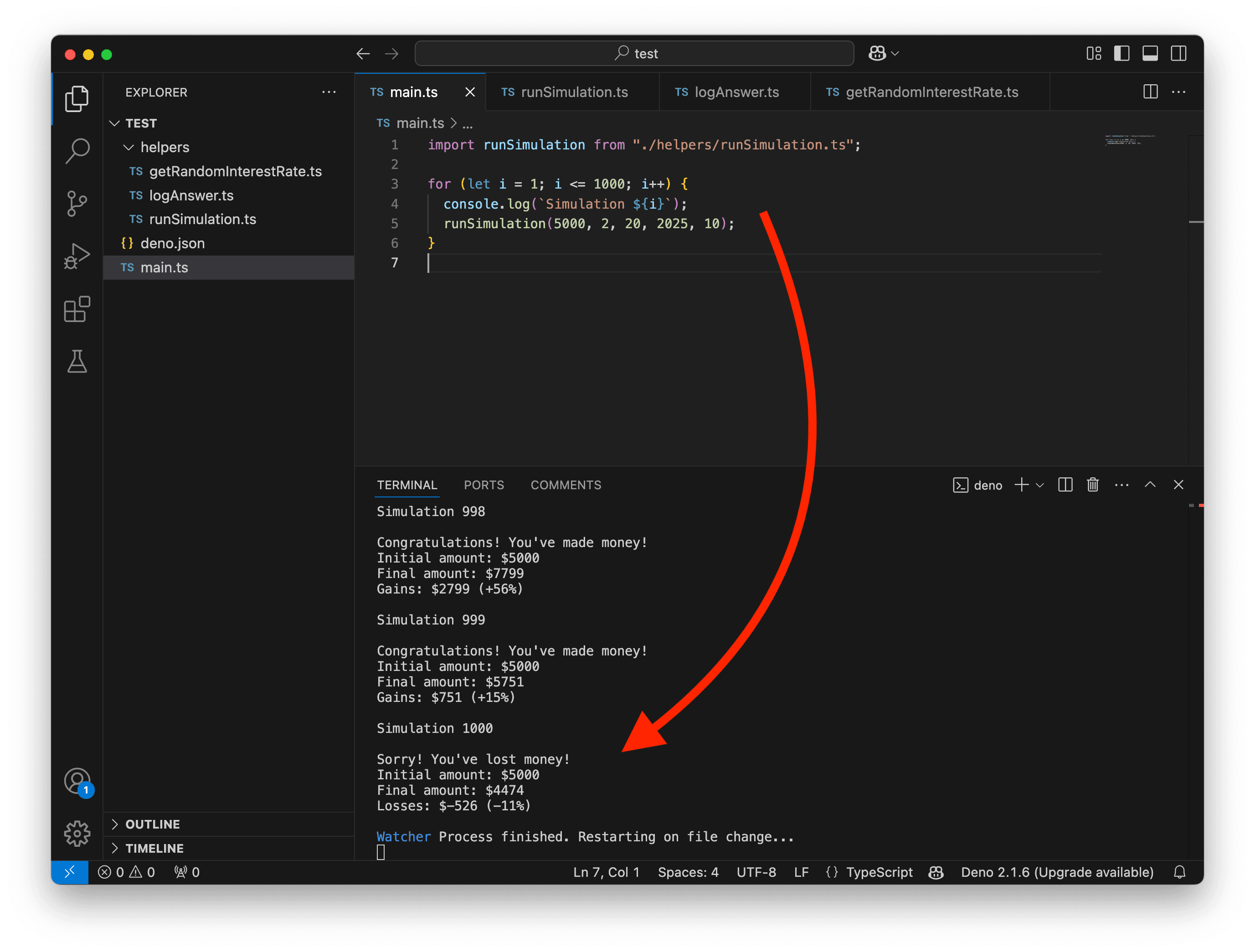Open the Testing flask icon
The width and height of the screenshot is (1255, 952).
point(77,361)
